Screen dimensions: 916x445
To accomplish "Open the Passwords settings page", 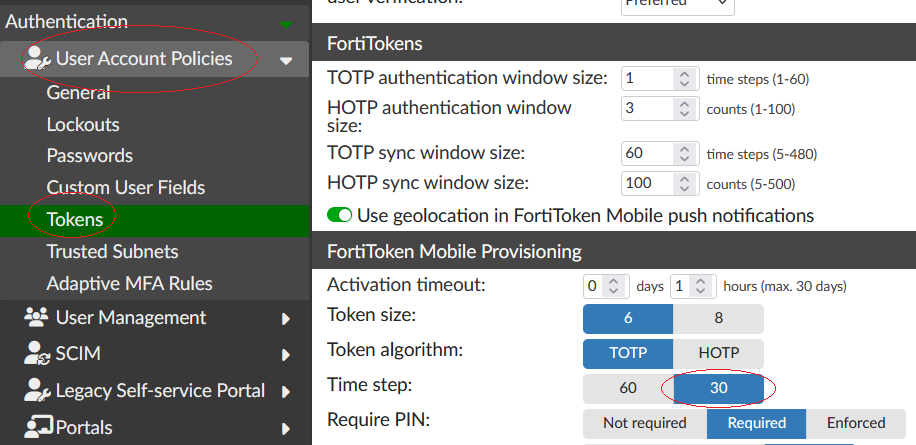I will coord(90,156).
